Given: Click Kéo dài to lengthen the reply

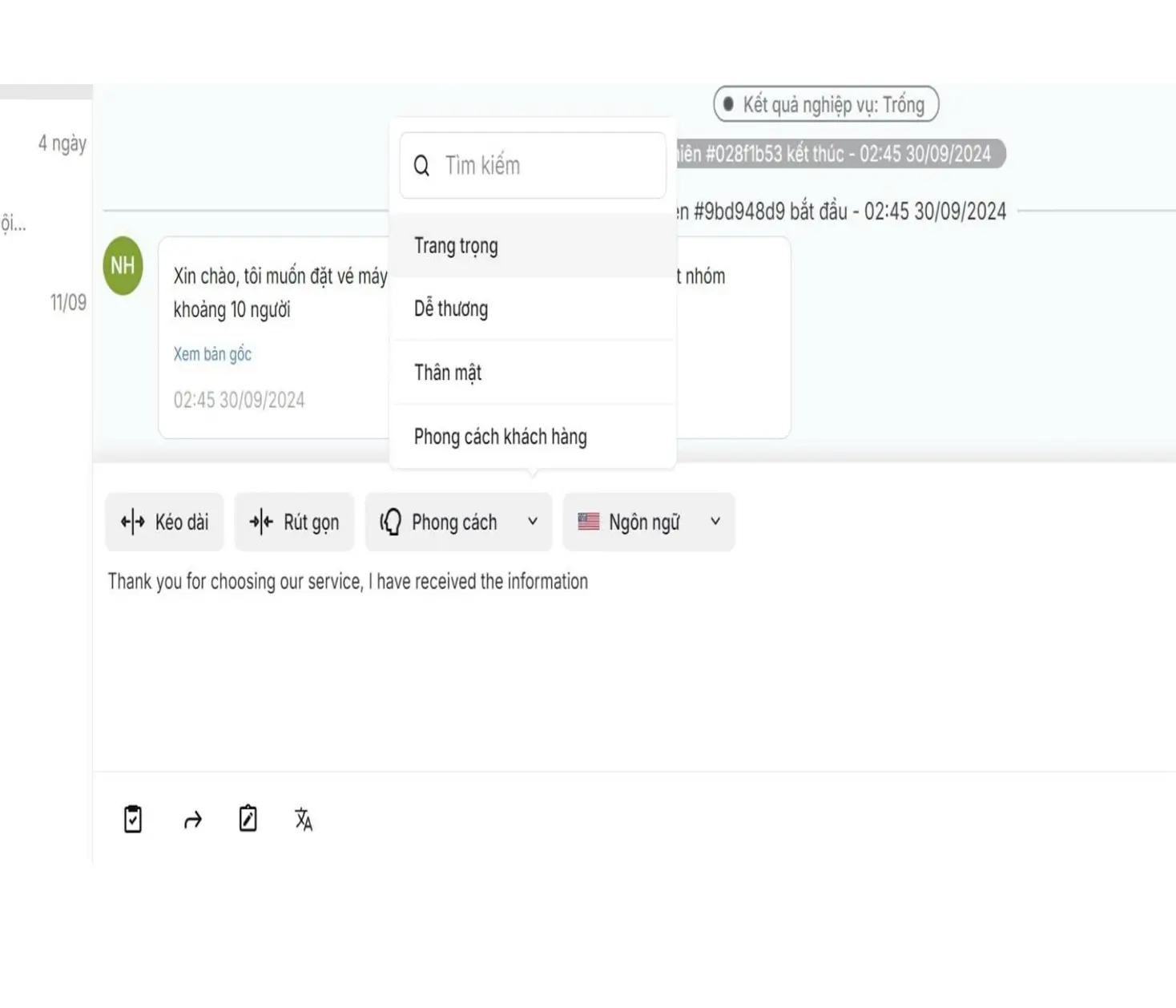Looking at the screenshot, I should pyautogui.click(x=164, y=522).
